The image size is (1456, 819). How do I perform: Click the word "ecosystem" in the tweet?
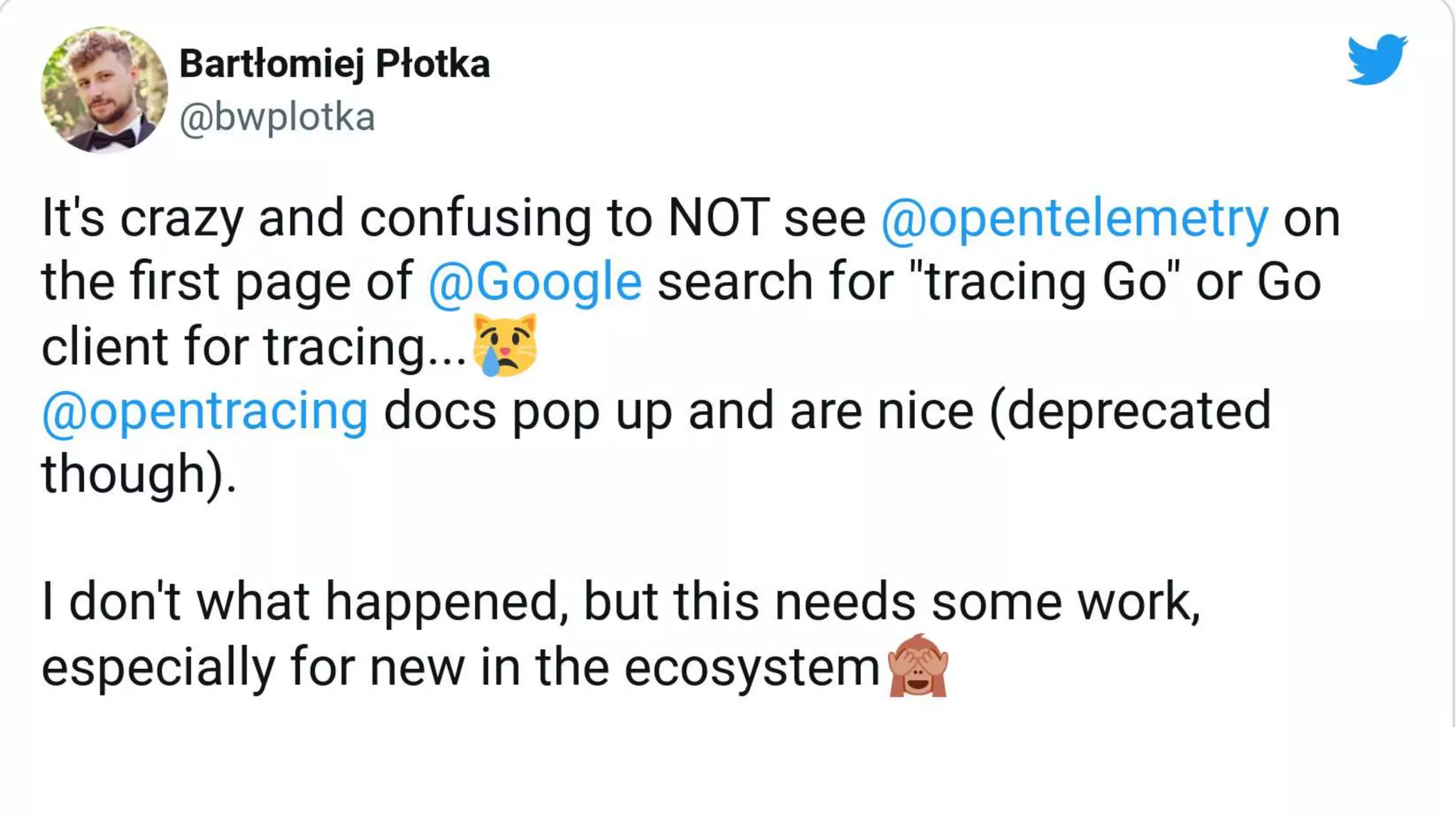tap(752, 667)
